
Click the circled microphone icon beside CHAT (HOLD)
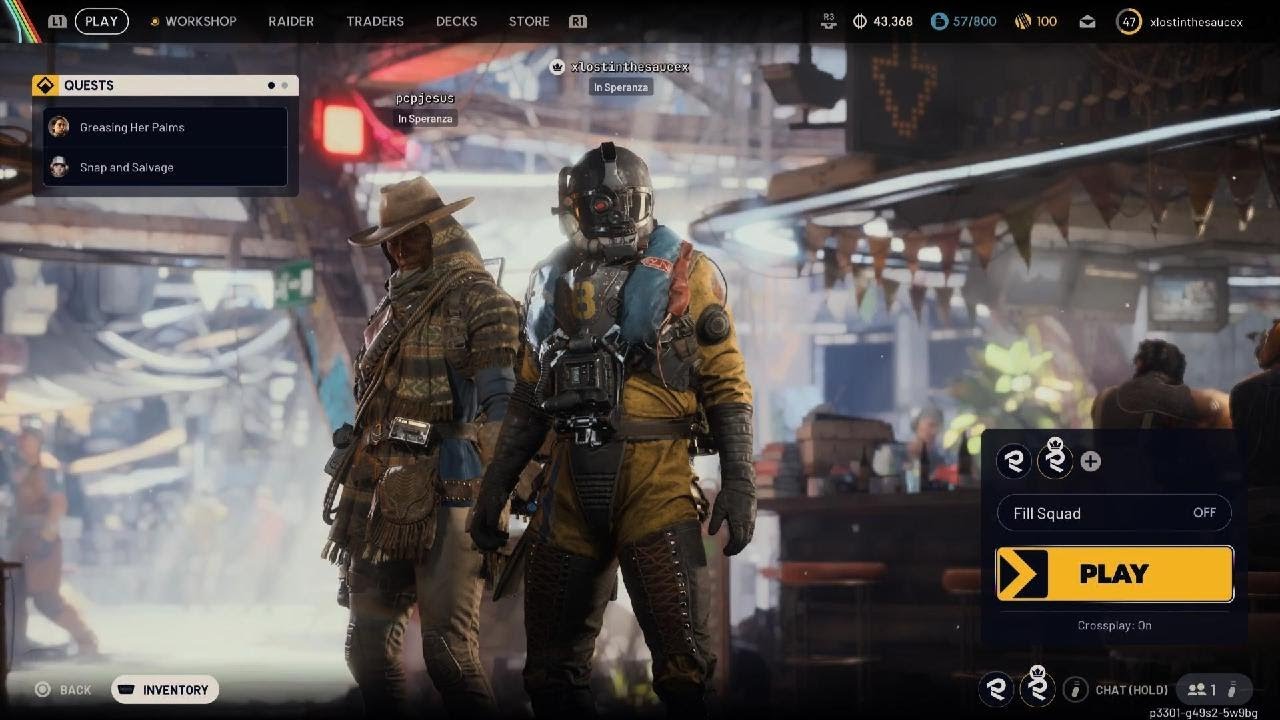click(1075, 689)
